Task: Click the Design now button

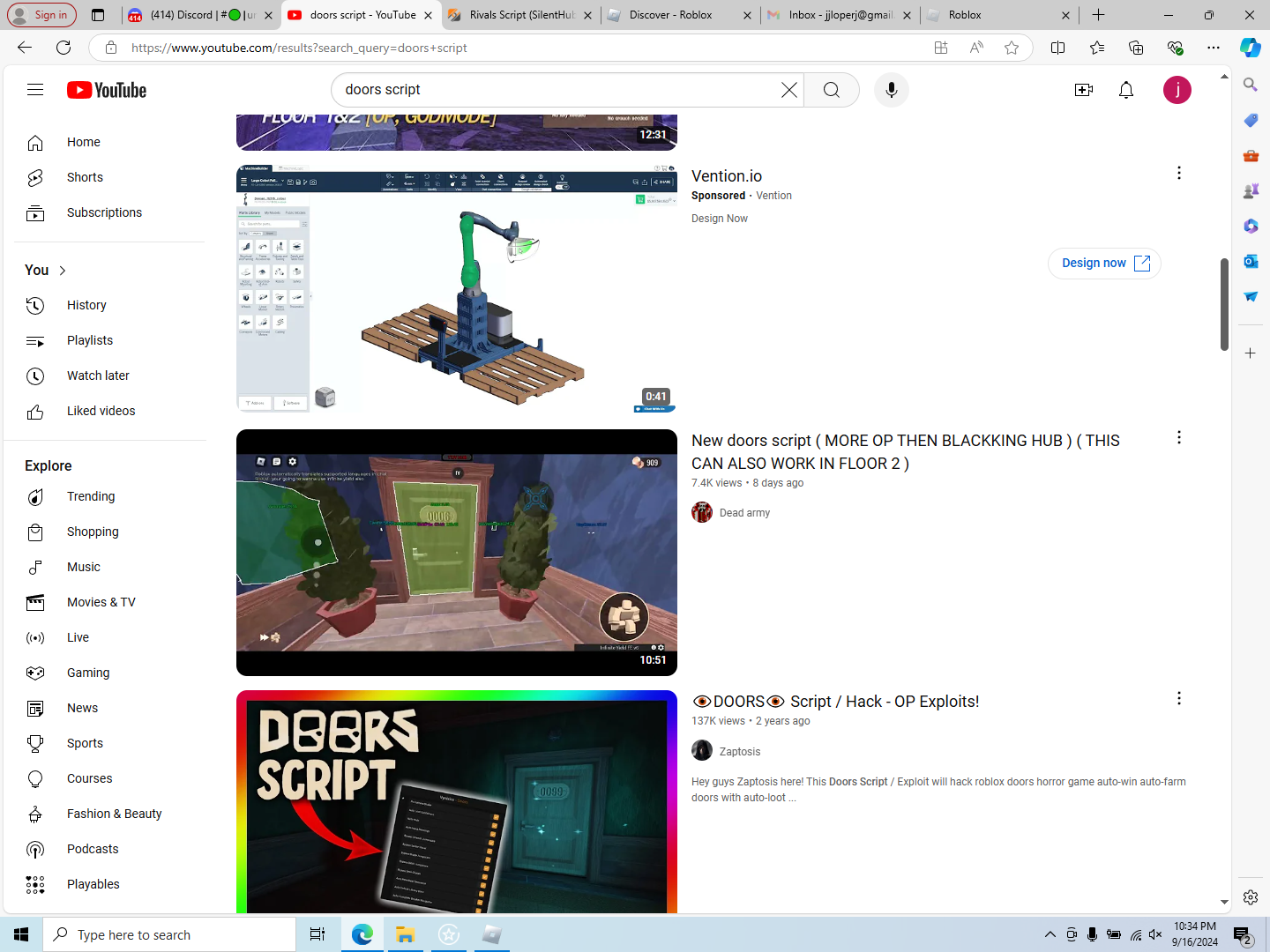Action: pyautogui.click(x=1104, y=263)
